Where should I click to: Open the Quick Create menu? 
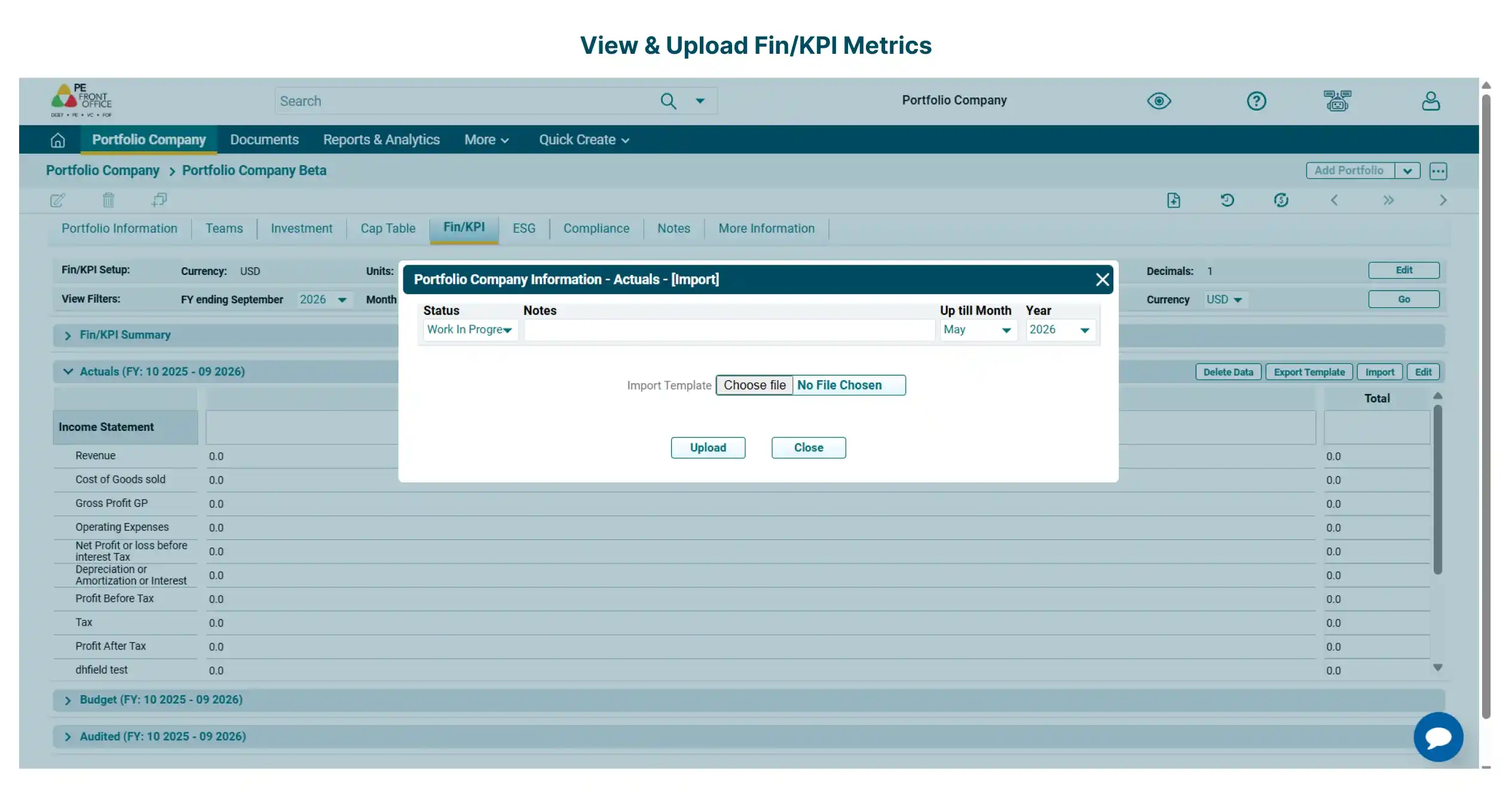[584, 140]
